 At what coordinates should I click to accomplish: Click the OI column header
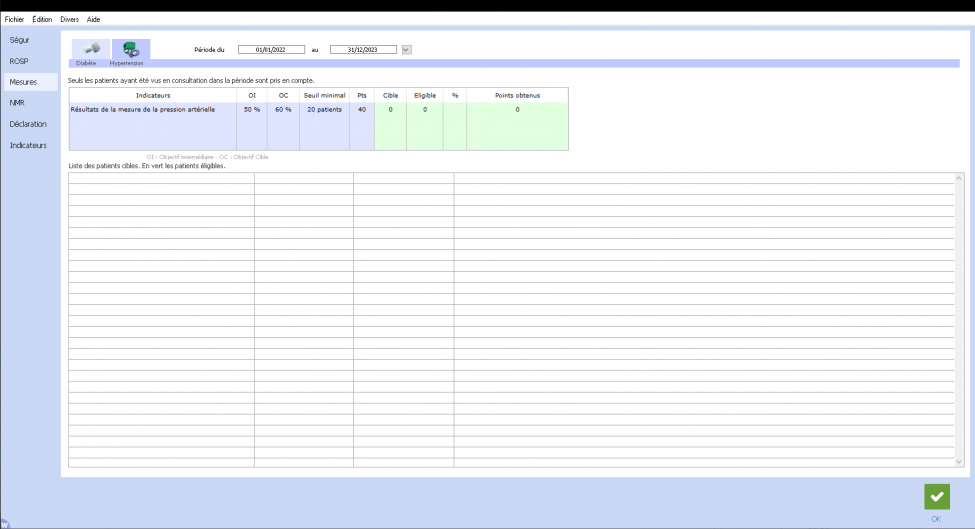coord(252,95)
